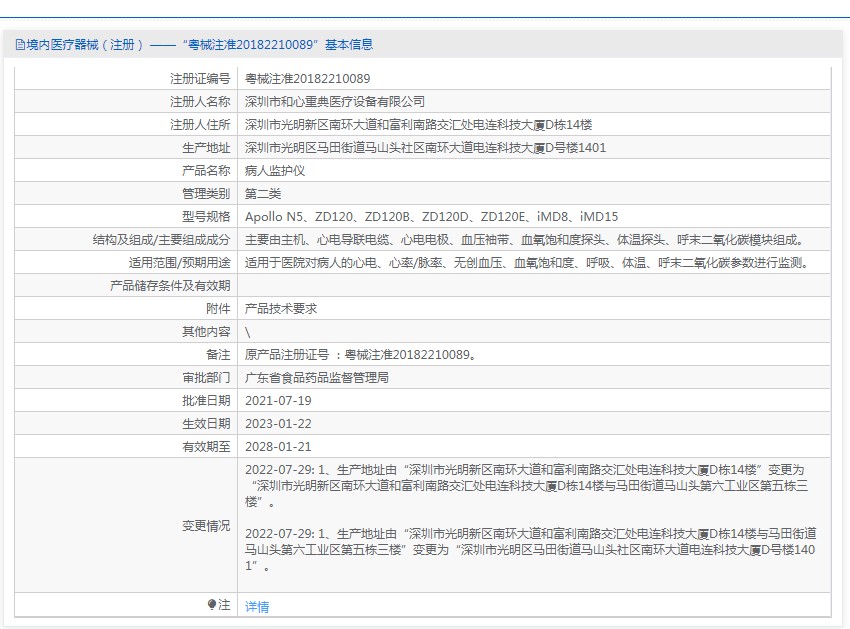Click the remark text starting 原产品注册证号
Image resolution: width=850 pixels, height=629 pixels.
(361, 355)
